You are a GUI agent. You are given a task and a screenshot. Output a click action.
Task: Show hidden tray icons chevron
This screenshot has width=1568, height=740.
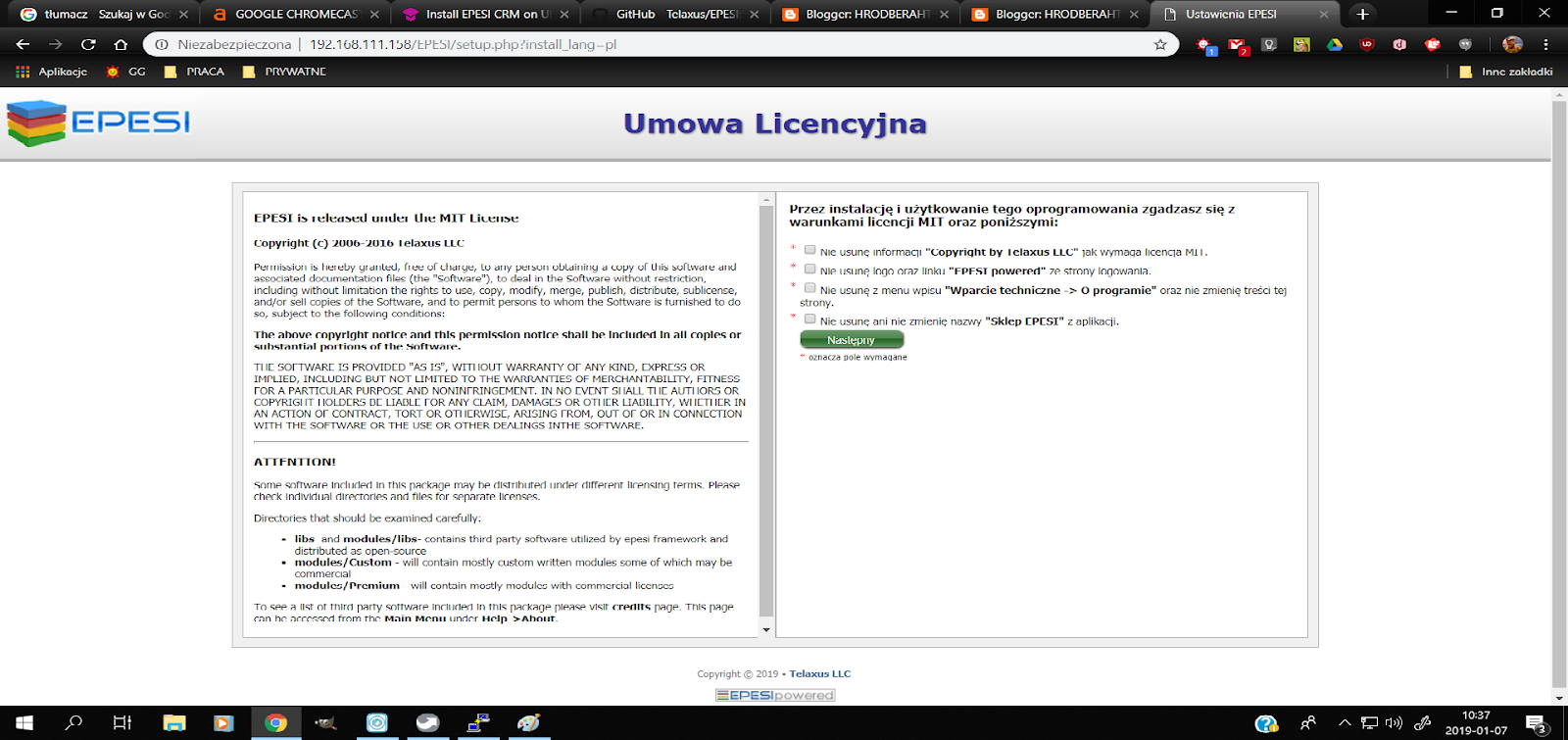1345,723
